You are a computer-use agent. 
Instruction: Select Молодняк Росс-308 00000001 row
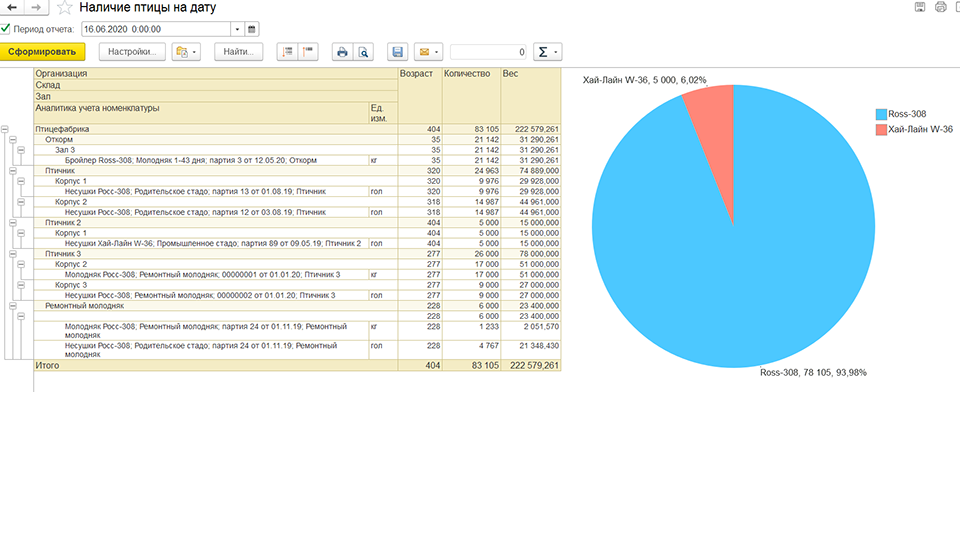pos(297,275)
